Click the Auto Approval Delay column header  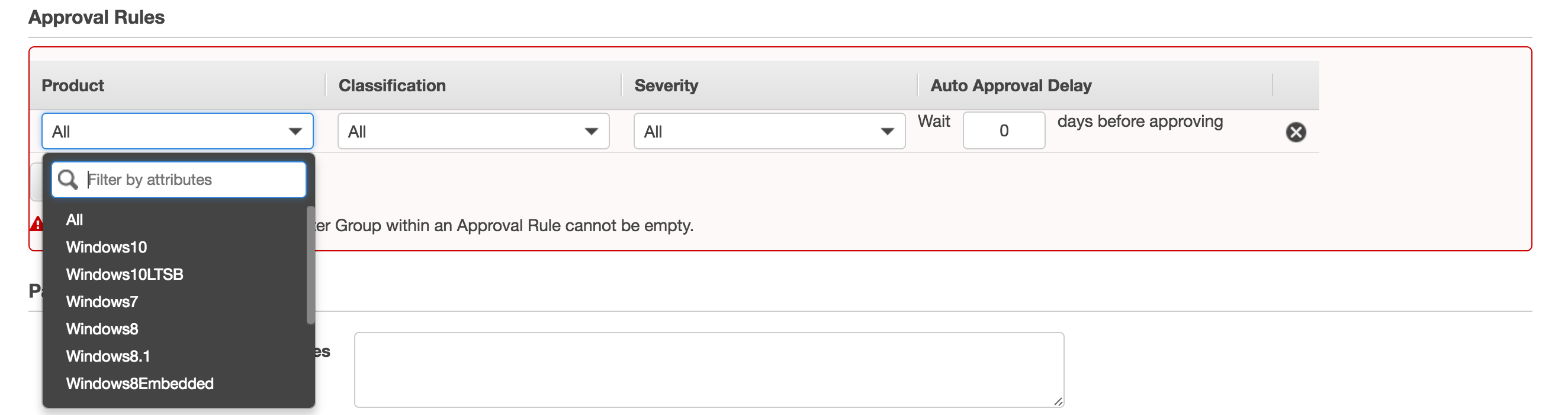coord(1010,85)
